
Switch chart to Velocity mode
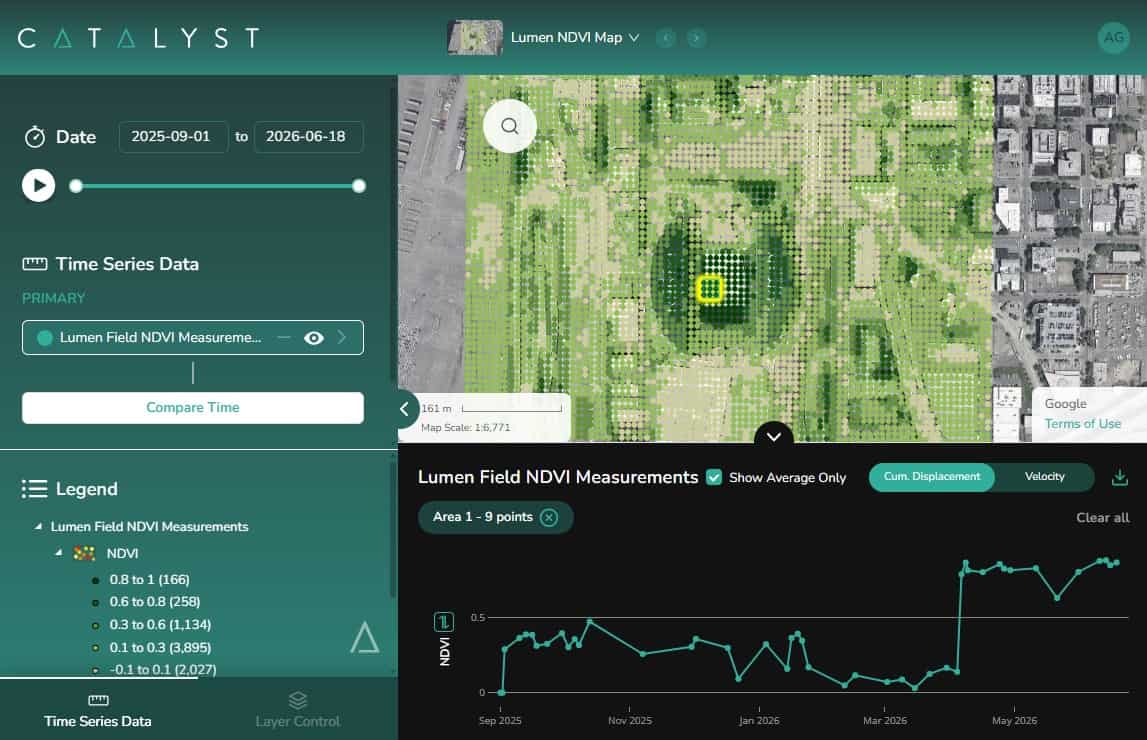tap(1044, 477)
